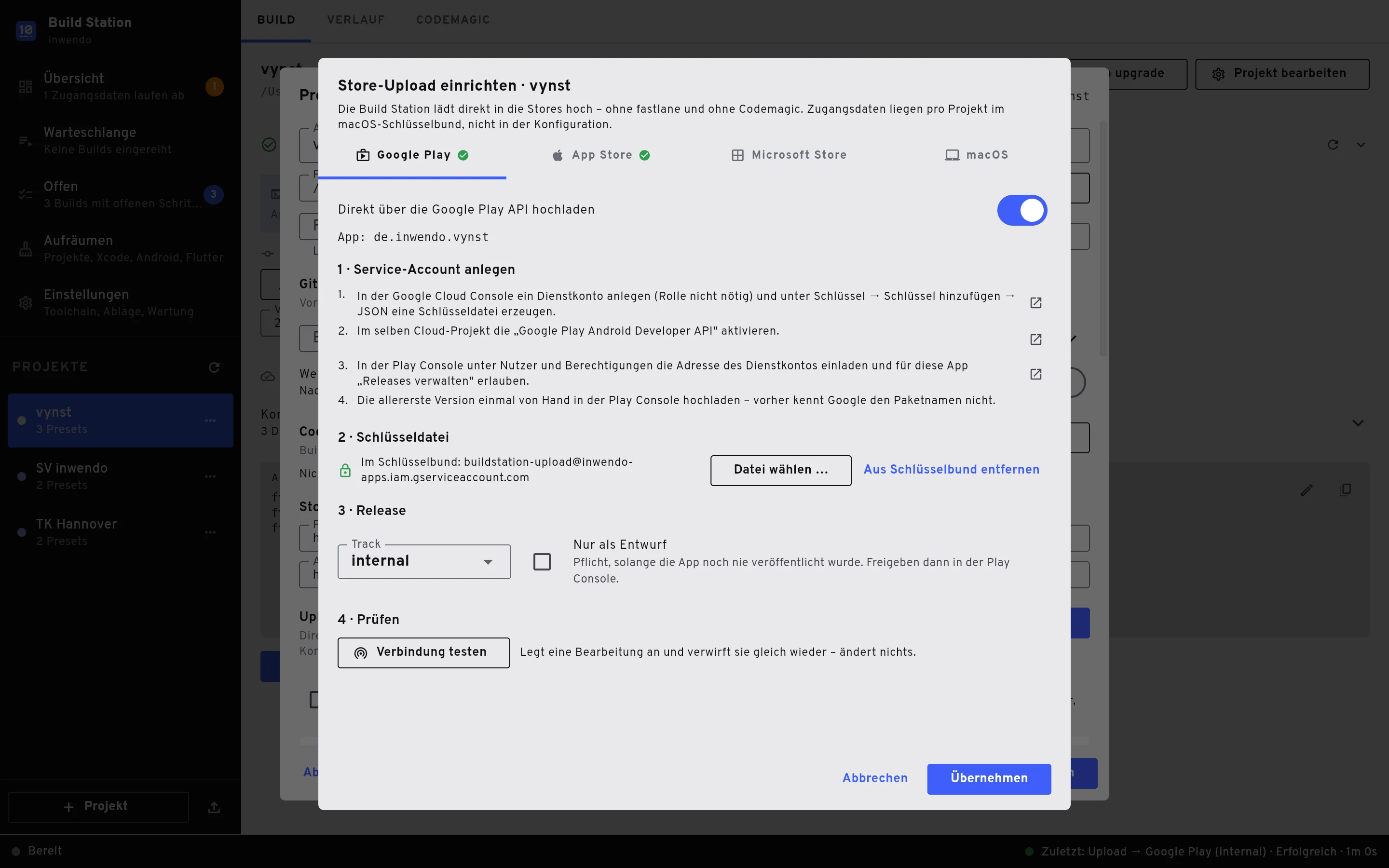Open the VERLAUF top tab

point(356,20)
